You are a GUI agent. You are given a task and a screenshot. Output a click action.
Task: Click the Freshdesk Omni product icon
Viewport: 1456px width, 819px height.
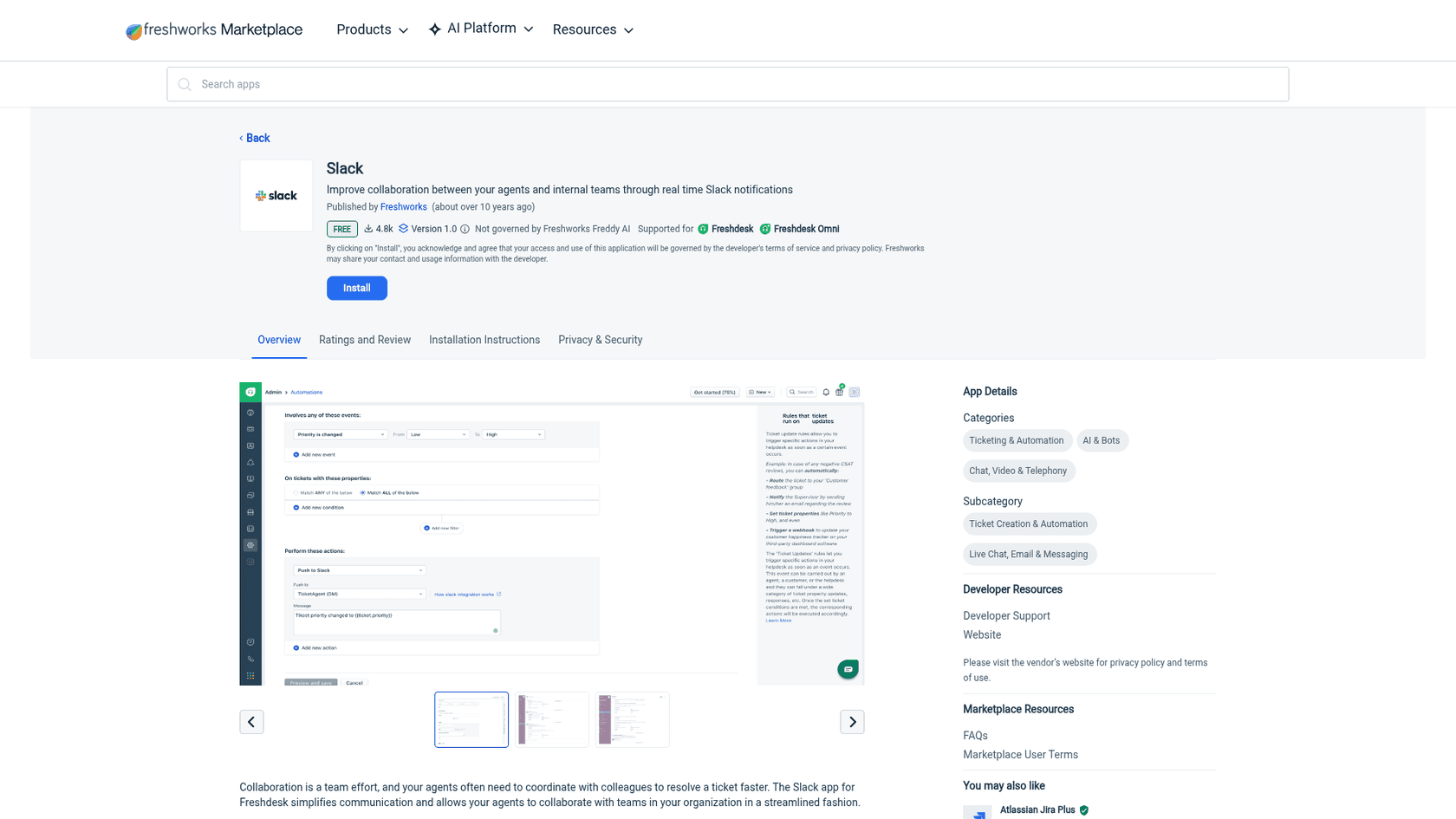(765, 229)
